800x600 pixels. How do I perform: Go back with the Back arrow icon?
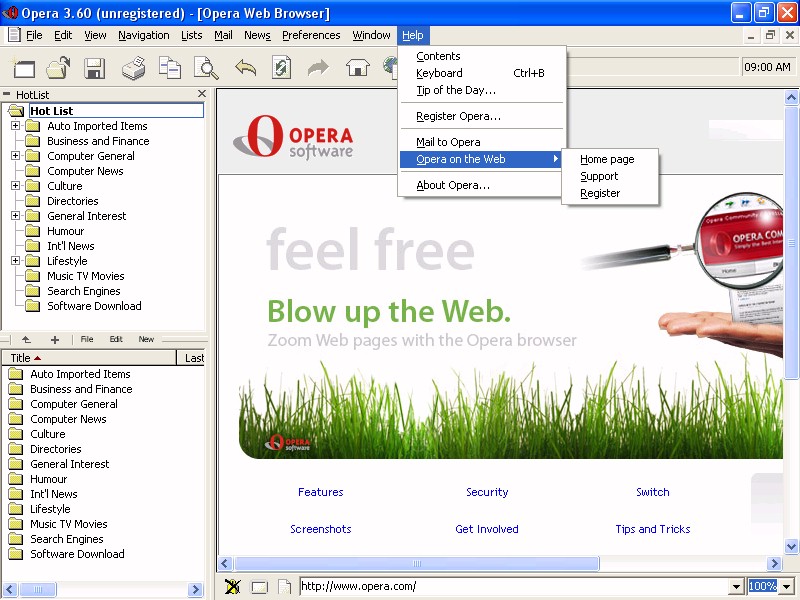[245, 68]
